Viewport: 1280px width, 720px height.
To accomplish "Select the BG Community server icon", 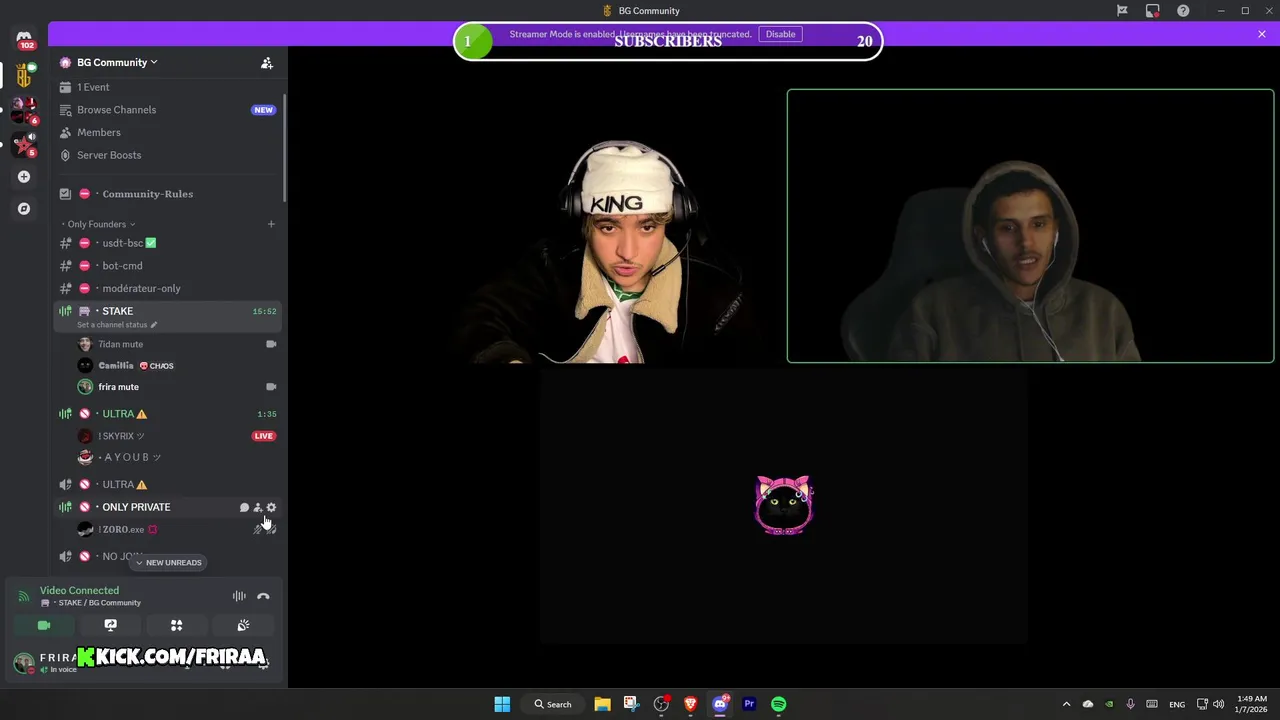I will coord(24,75).
